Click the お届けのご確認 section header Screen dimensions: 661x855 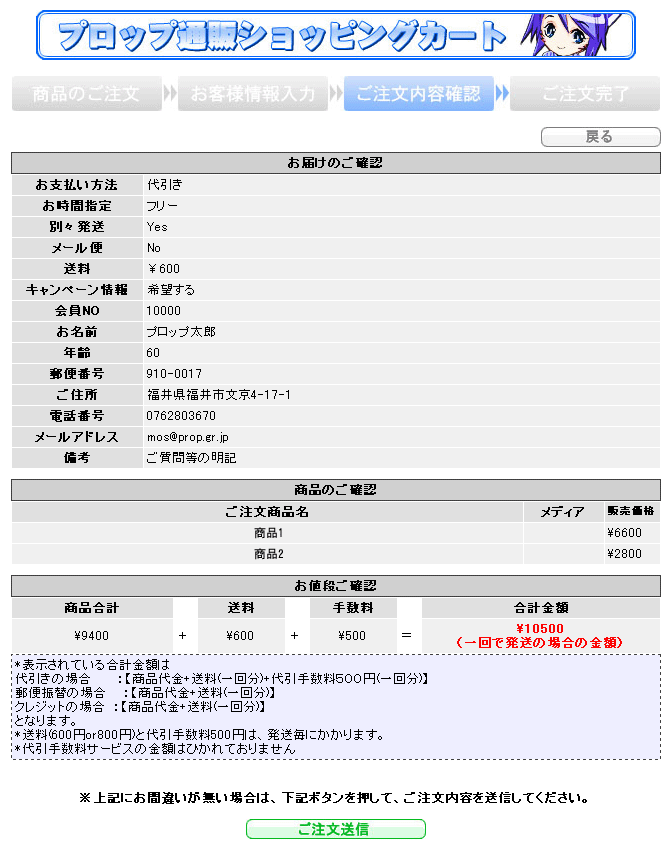coord(335,162)
